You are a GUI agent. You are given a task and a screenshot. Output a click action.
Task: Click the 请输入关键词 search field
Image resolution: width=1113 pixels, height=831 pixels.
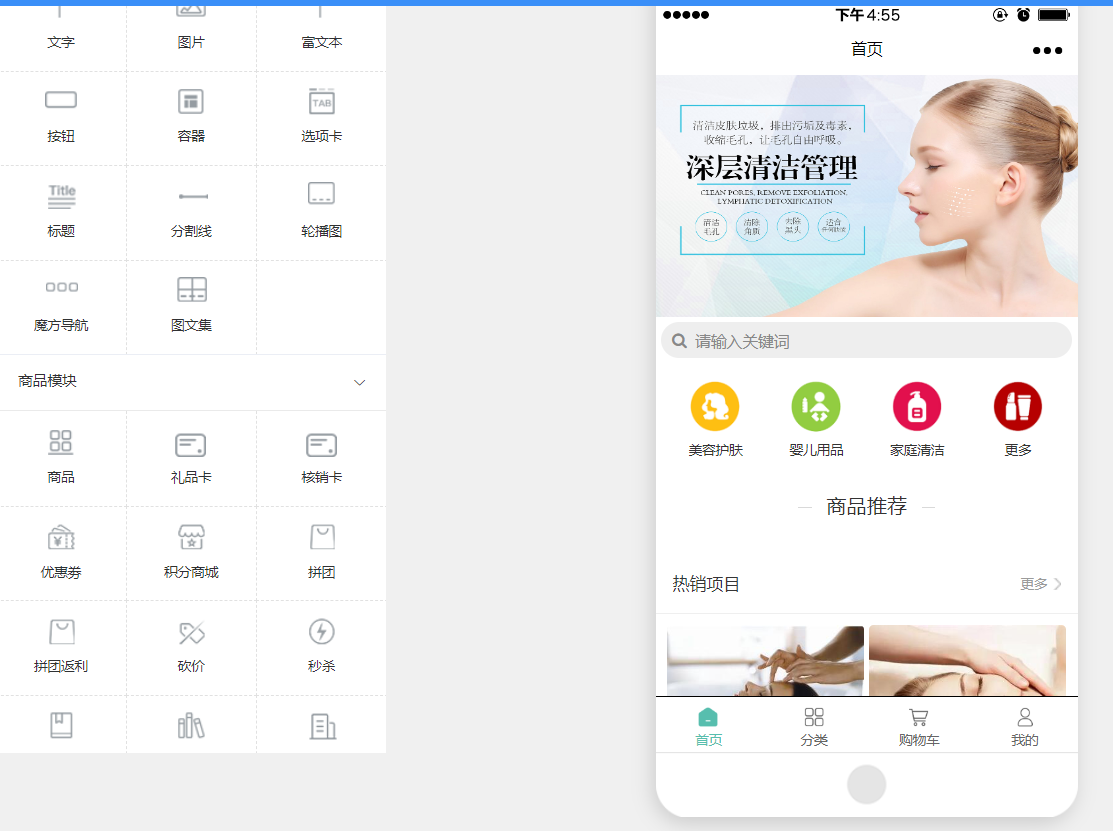pyautogui.click(x=866, y=341)
